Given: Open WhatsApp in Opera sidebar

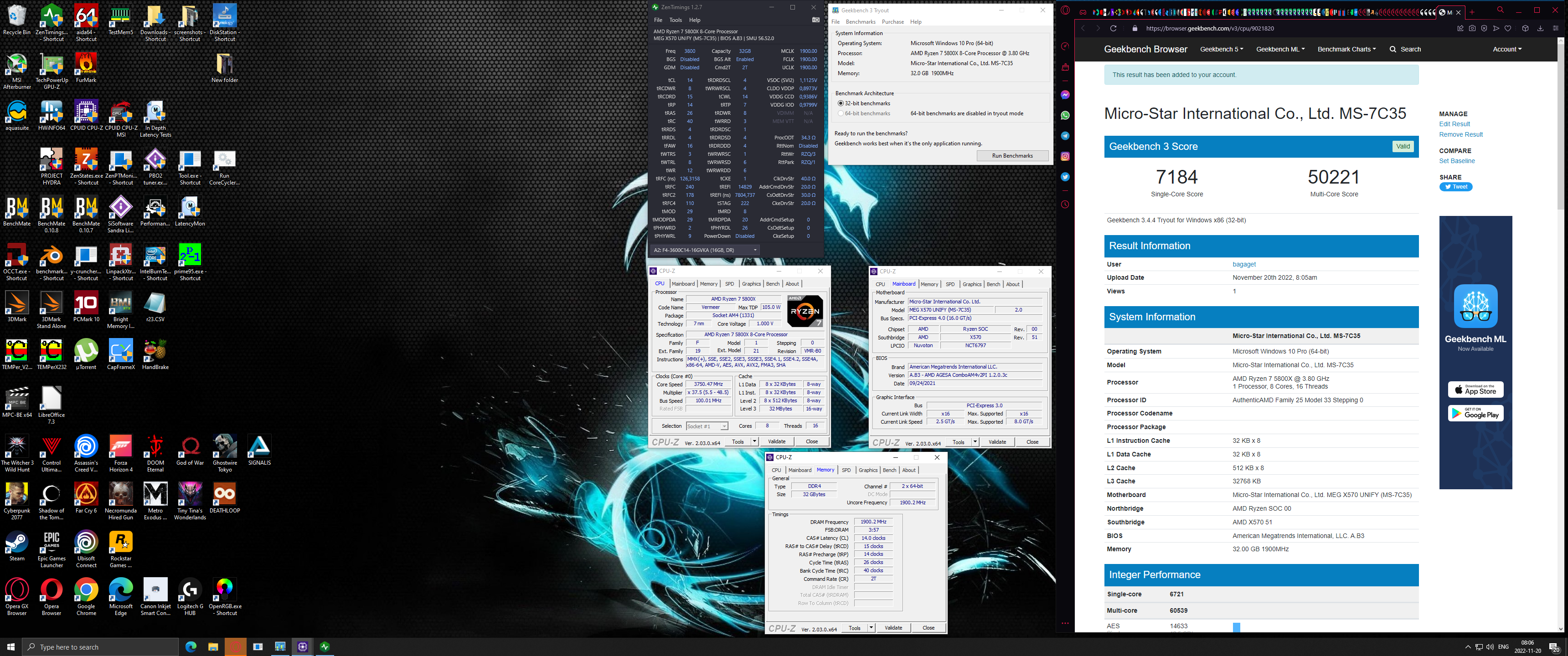Looking at the screenshot, I should pos(1065,115).
